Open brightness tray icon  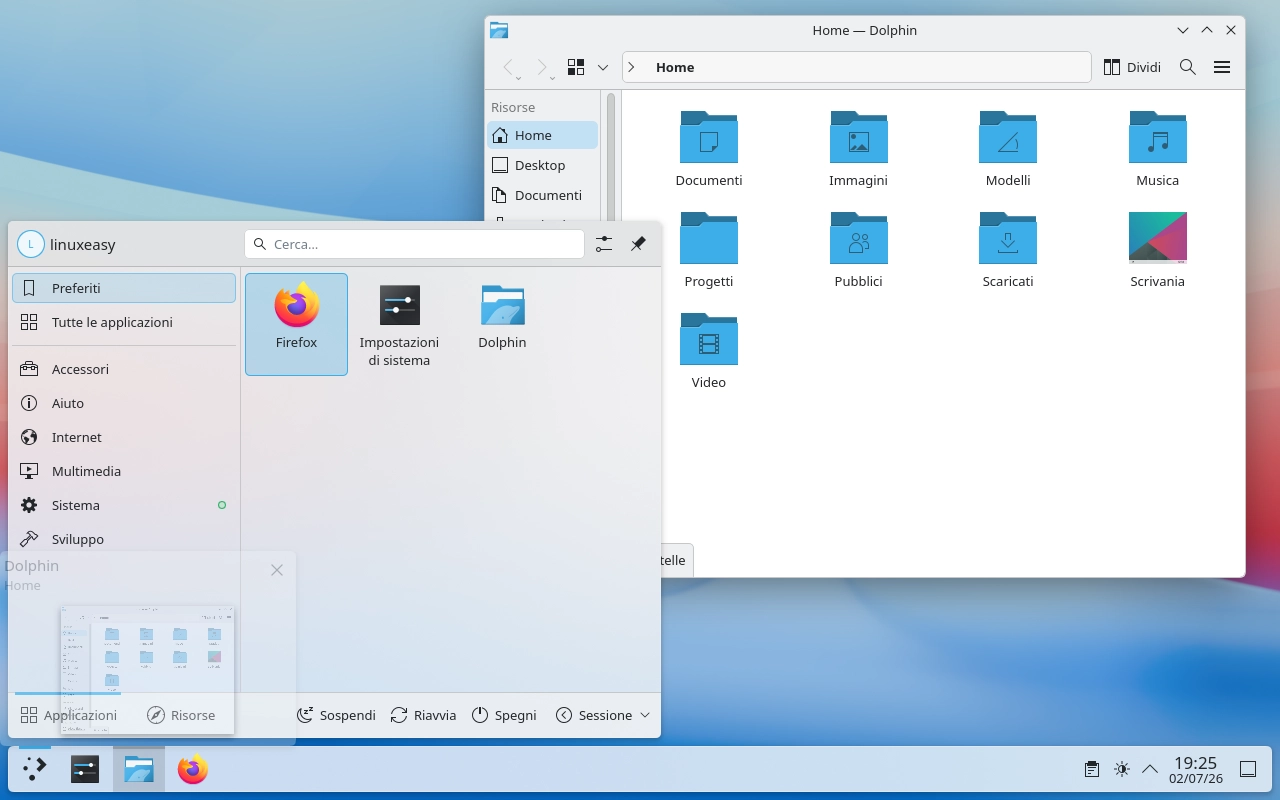tap(1121, 769)
